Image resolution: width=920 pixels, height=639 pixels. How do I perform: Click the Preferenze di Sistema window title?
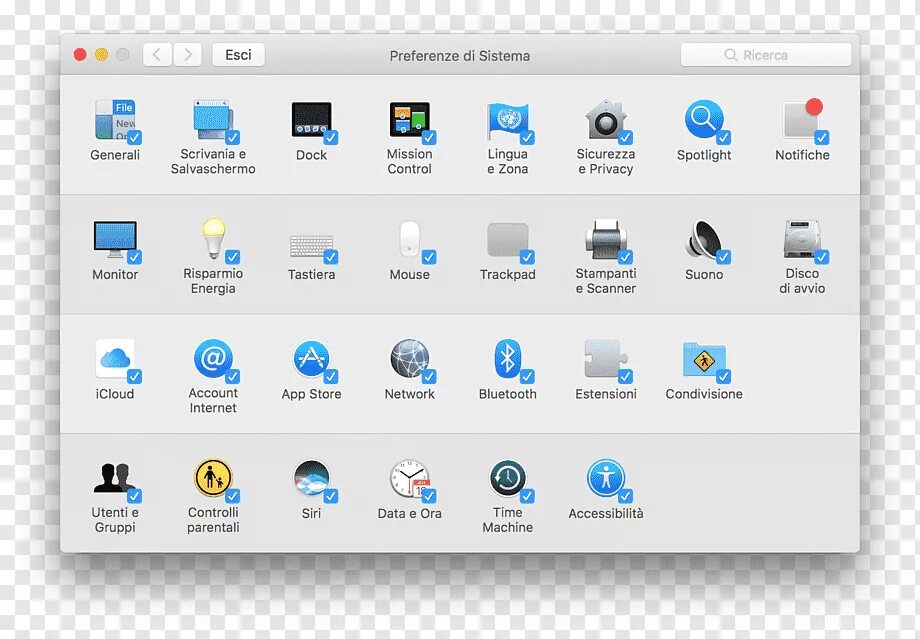coord(459,56)
